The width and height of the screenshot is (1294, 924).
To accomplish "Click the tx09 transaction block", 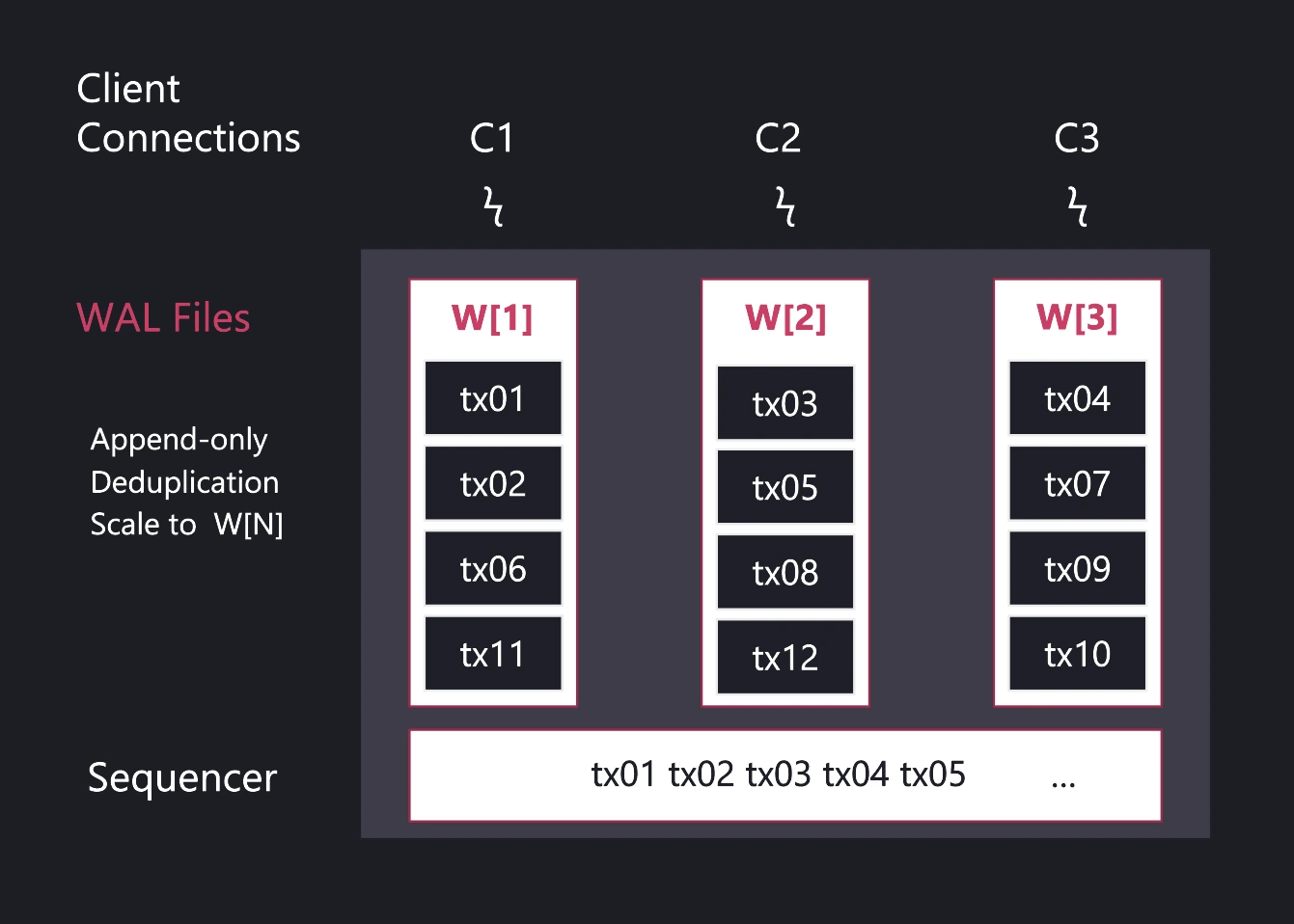I will 1078,569.
